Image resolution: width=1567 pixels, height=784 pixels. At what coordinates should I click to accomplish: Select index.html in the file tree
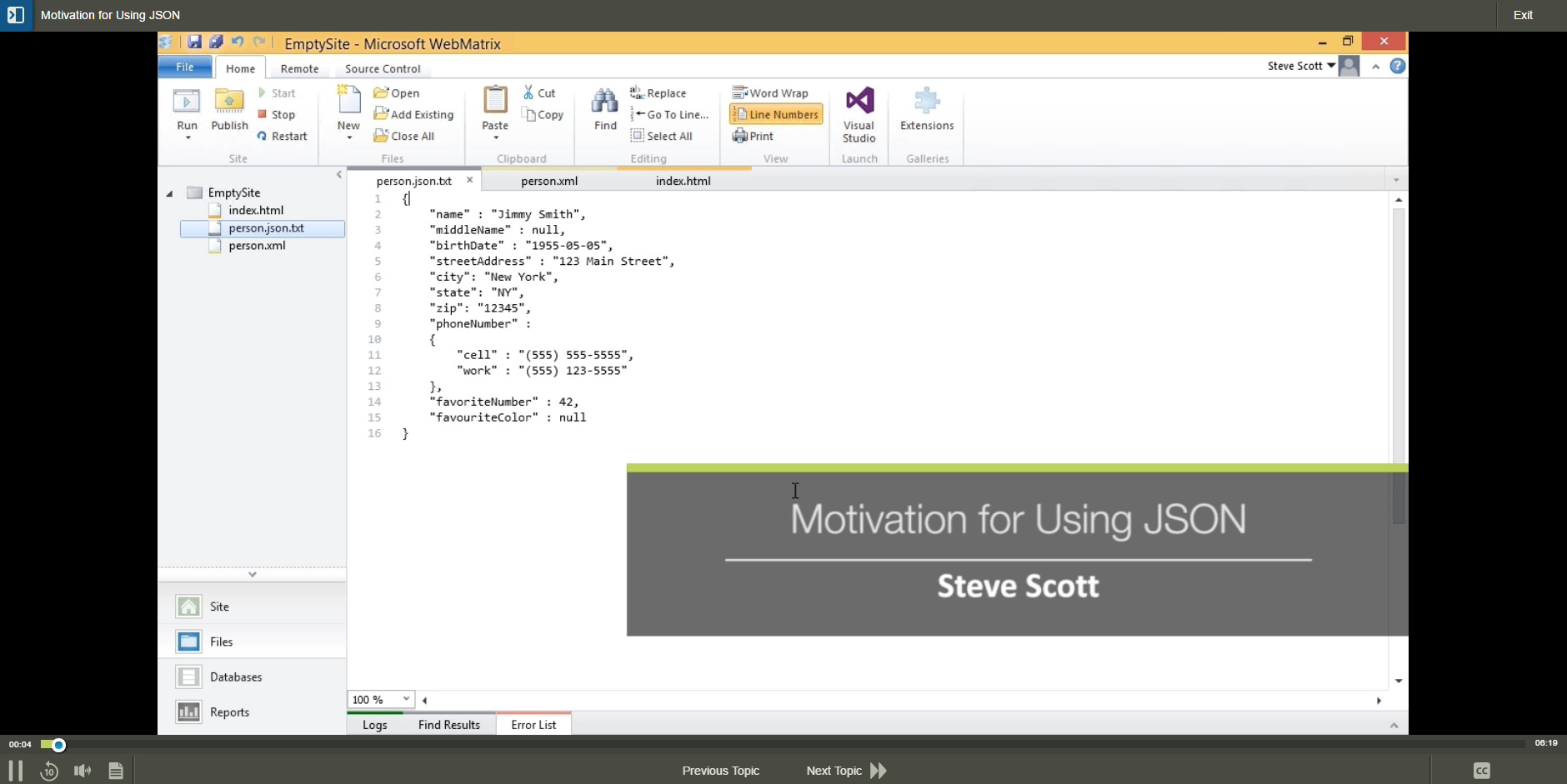(x=256, y=211)
